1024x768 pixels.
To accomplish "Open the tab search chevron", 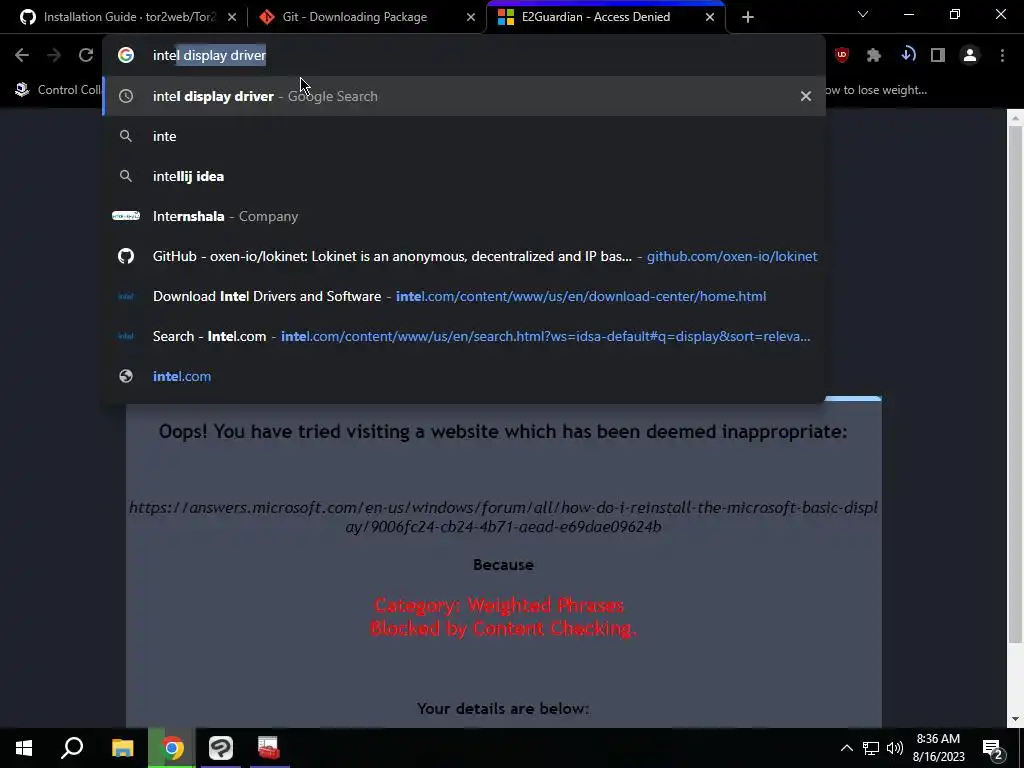I will (x=863, y=14).
